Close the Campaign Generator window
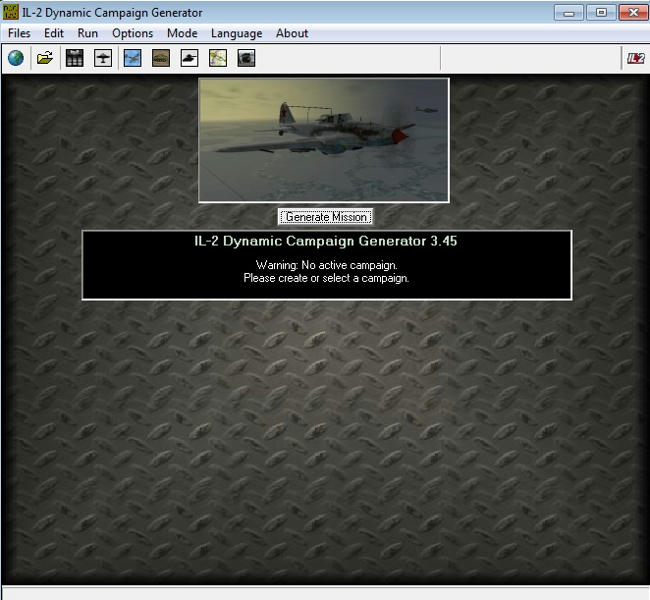The image size is (650, 600). pyautogui.click(x=633, y=13)
